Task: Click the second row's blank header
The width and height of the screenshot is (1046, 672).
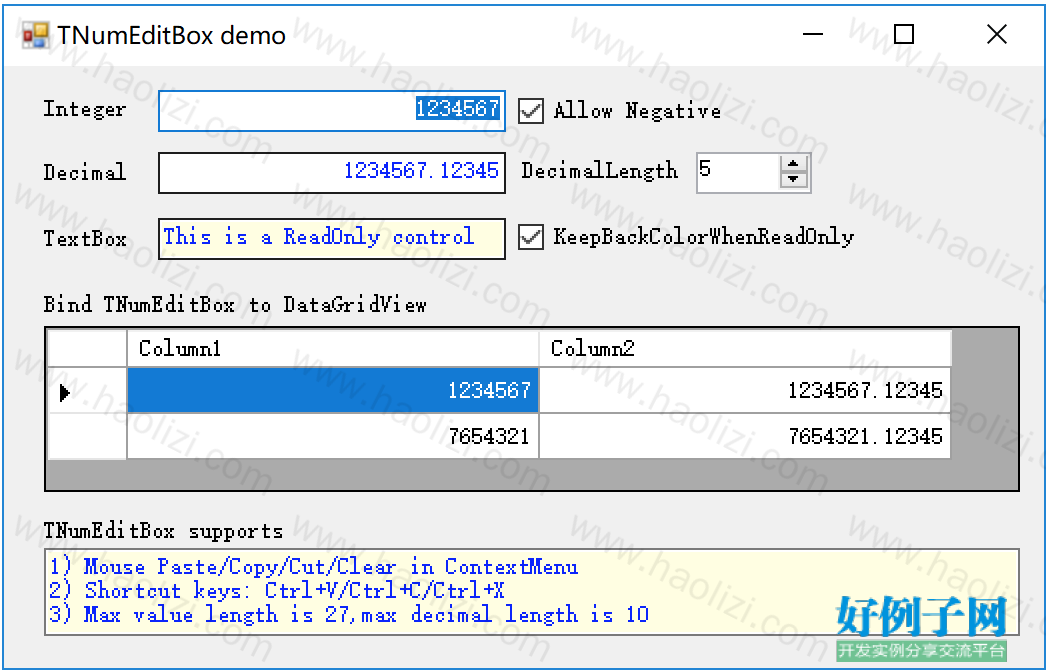Action: point(87,436)
